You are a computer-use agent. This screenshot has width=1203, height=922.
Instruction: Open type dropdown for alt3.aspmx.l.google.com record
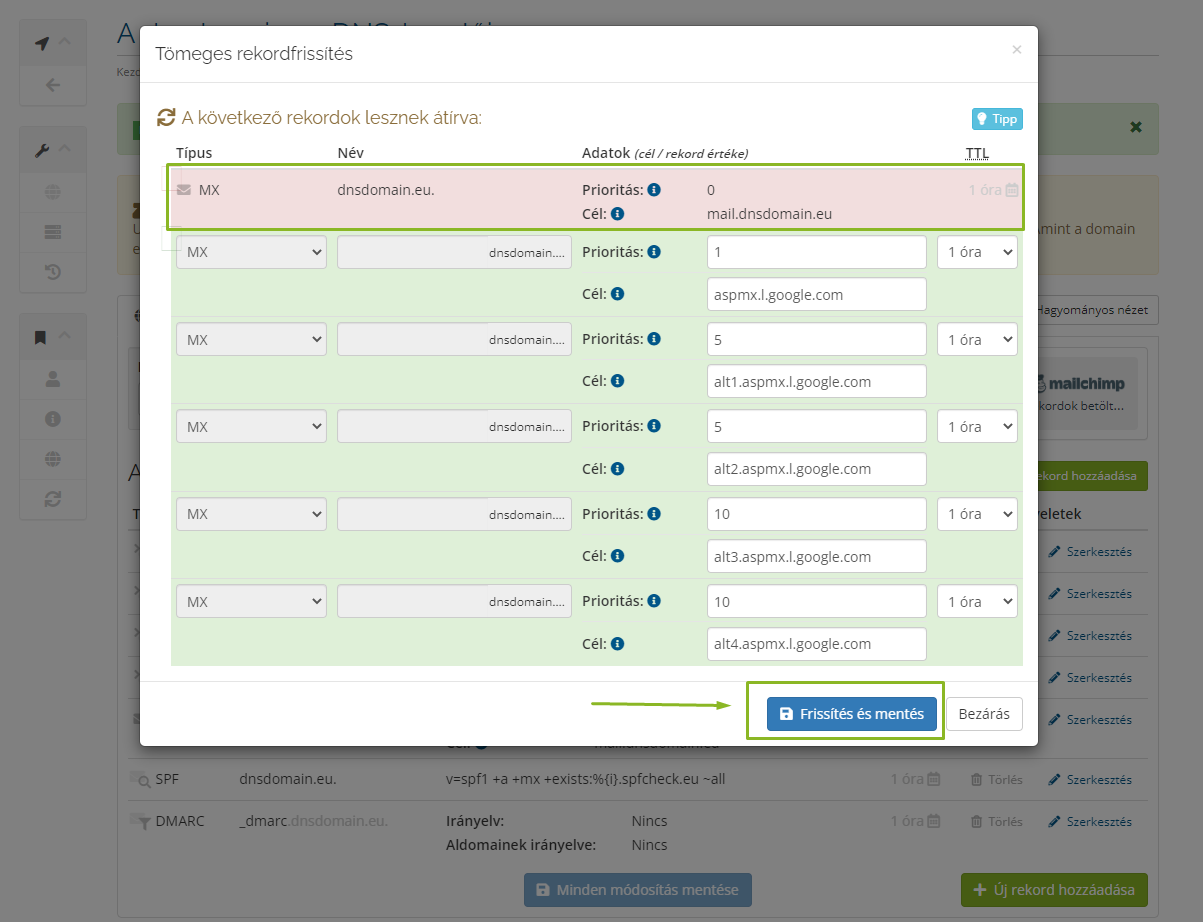251,514
